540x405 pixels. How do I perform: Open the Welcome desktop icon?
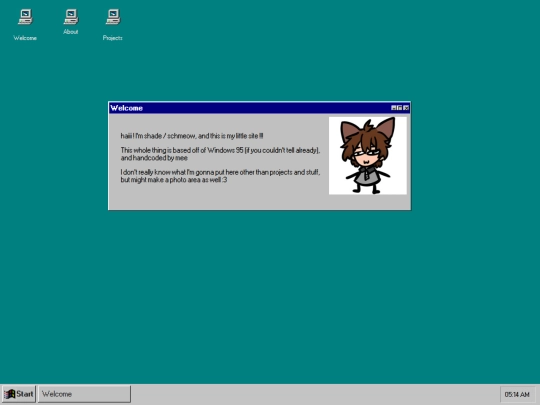tap(25, 25)
